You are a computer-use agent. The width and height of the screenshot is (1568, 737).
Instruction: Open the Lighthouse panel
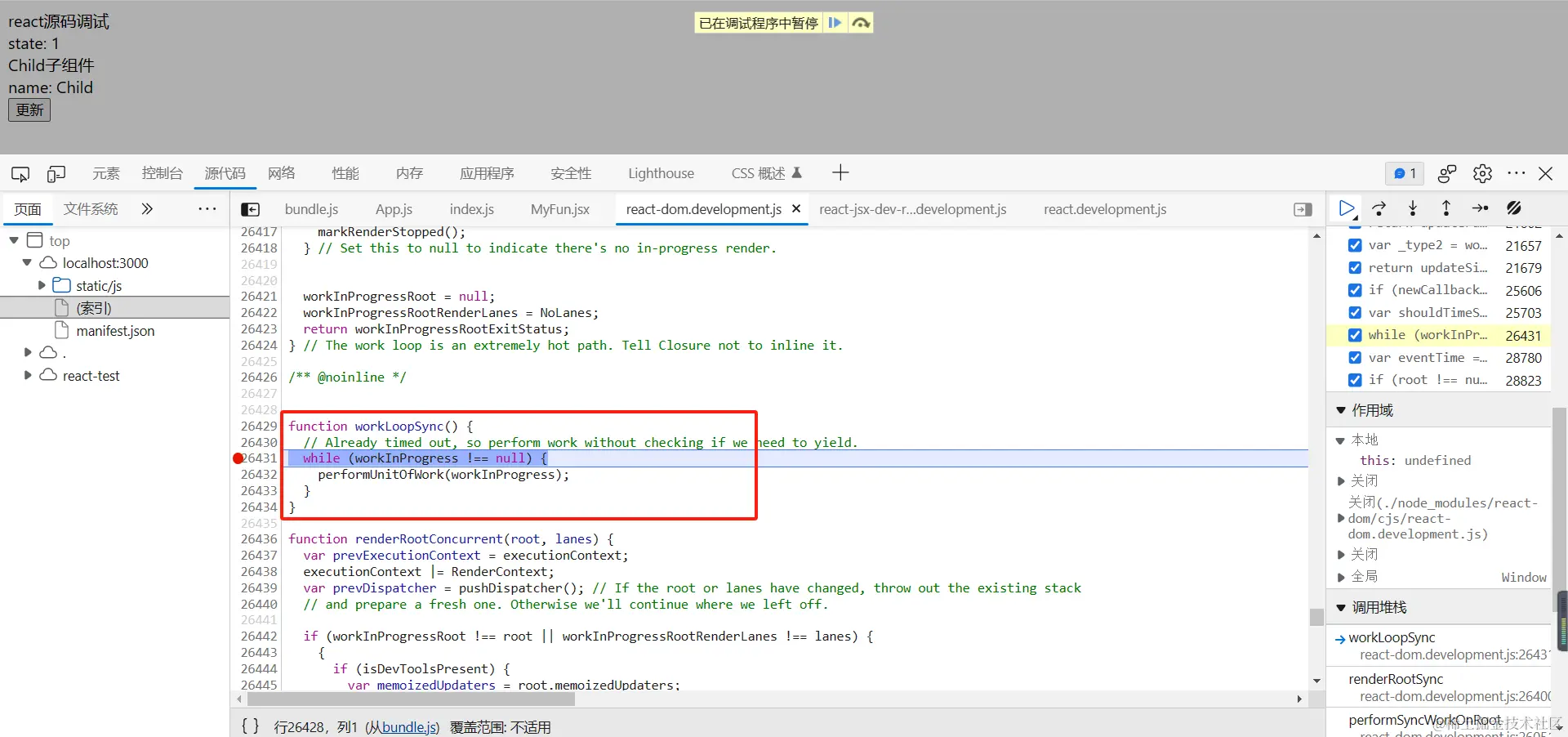(661, 173)
